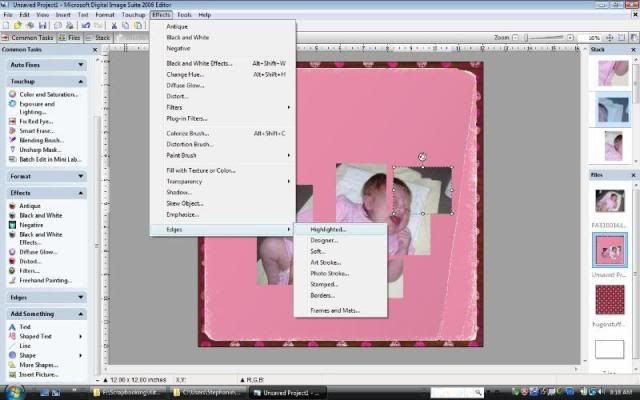Click the zoom slider handle
The image size is (640, 400).
527,38
